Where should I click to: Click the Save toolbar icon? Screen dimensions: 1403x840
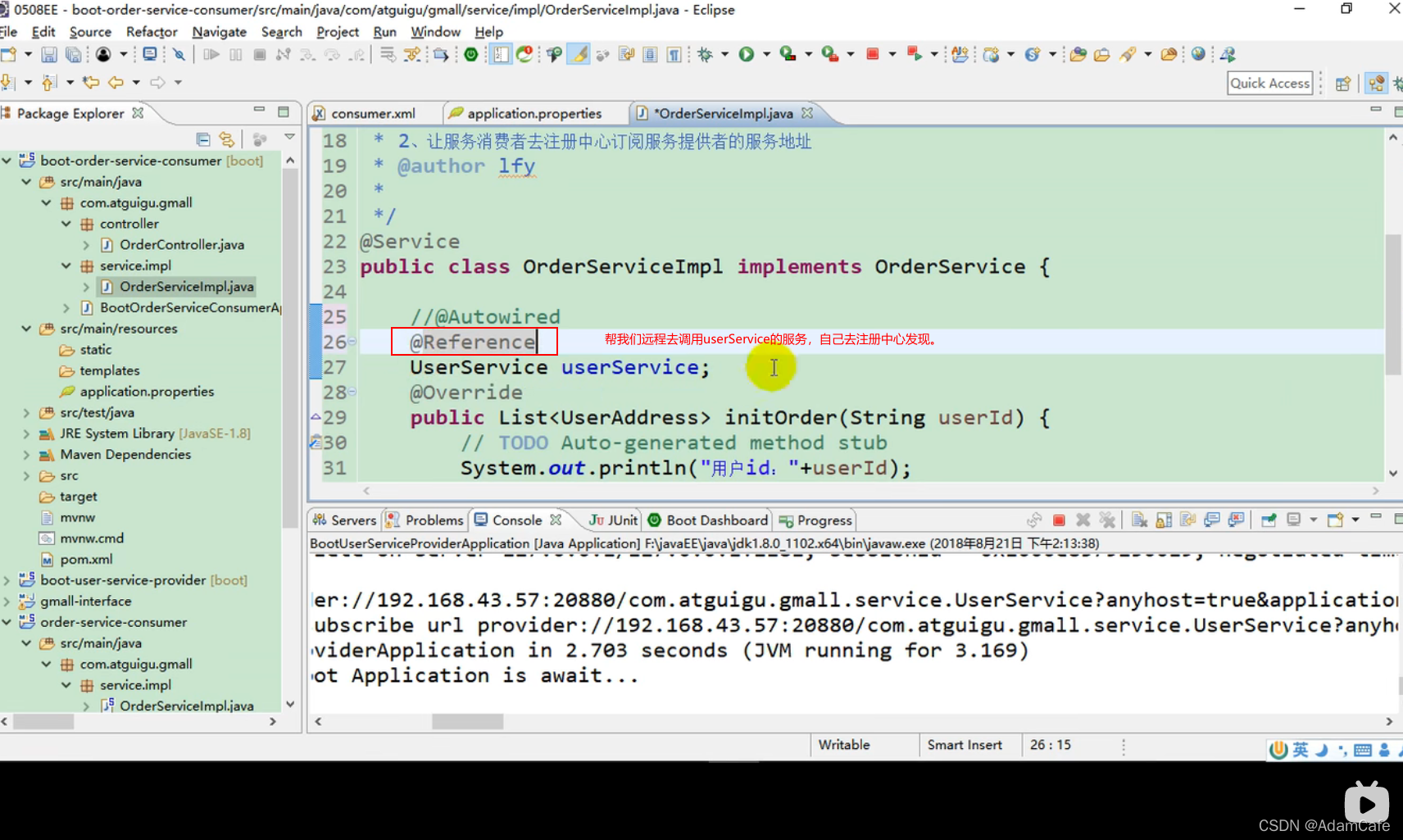[x=49, y=55]
